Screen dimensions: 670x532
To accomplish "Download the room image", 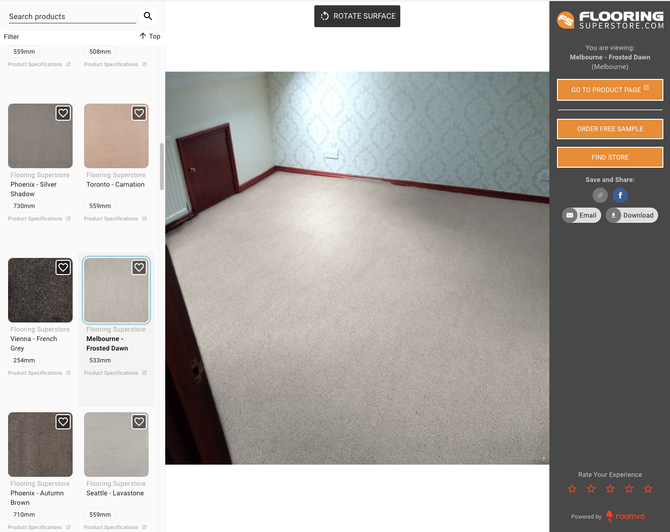I will (x=632, y=215).
